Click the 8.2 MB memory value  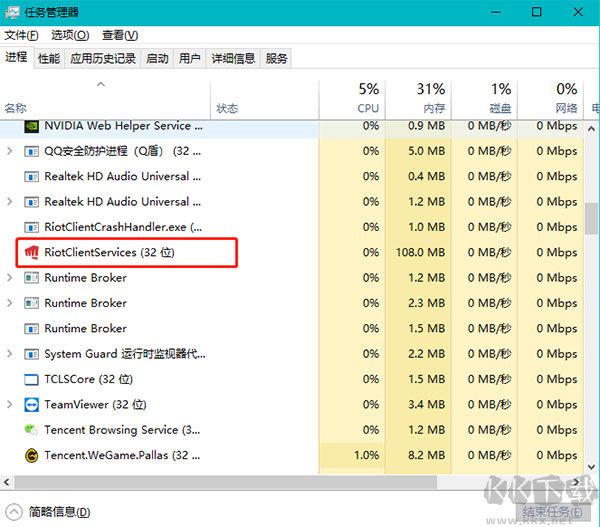(x=426, y=455)
